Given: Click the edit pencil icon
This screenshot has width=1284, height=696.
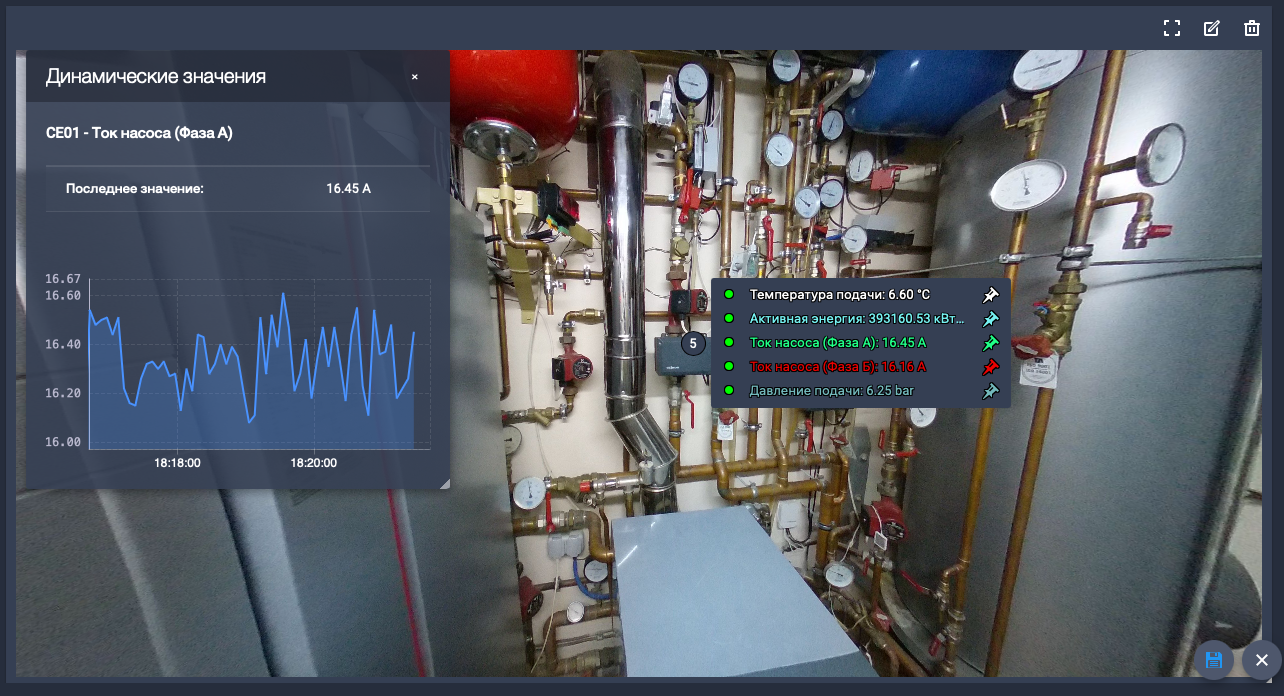Looking at the screenshot, I should [x=1212, y=28].
